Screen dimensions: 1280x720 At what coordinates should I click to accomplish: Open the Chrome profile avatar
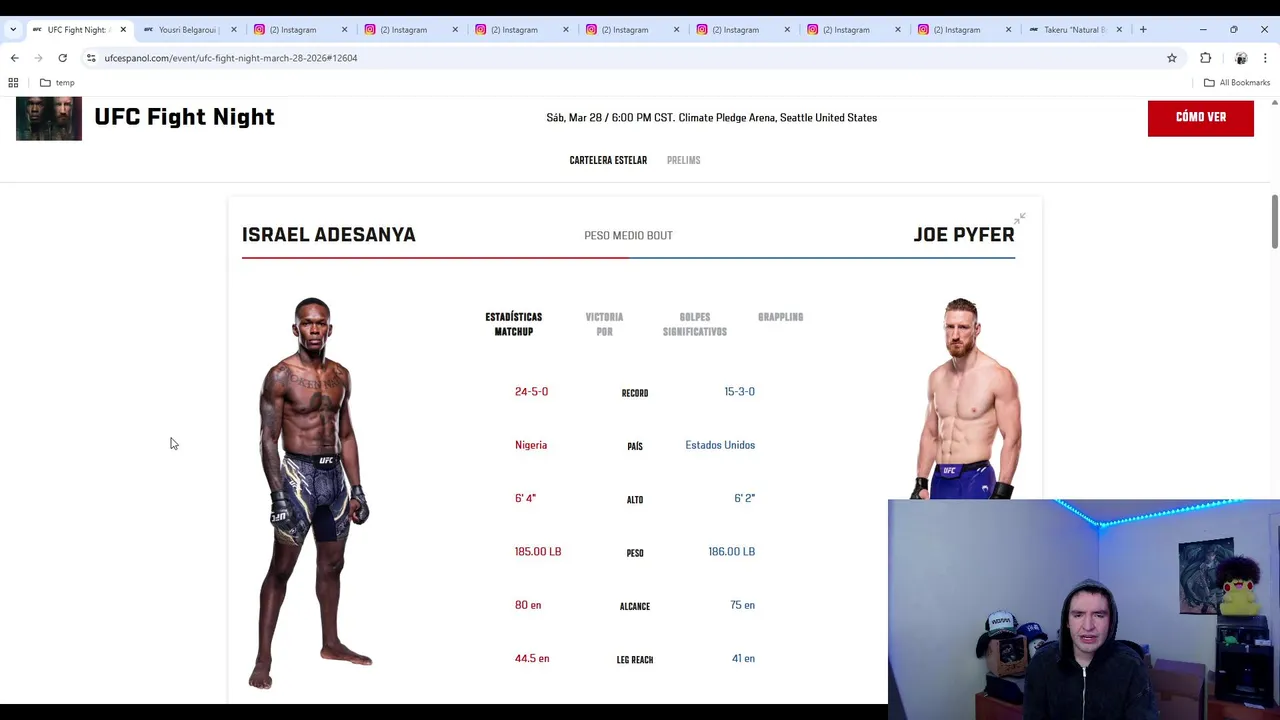[x=1241, y=58]
